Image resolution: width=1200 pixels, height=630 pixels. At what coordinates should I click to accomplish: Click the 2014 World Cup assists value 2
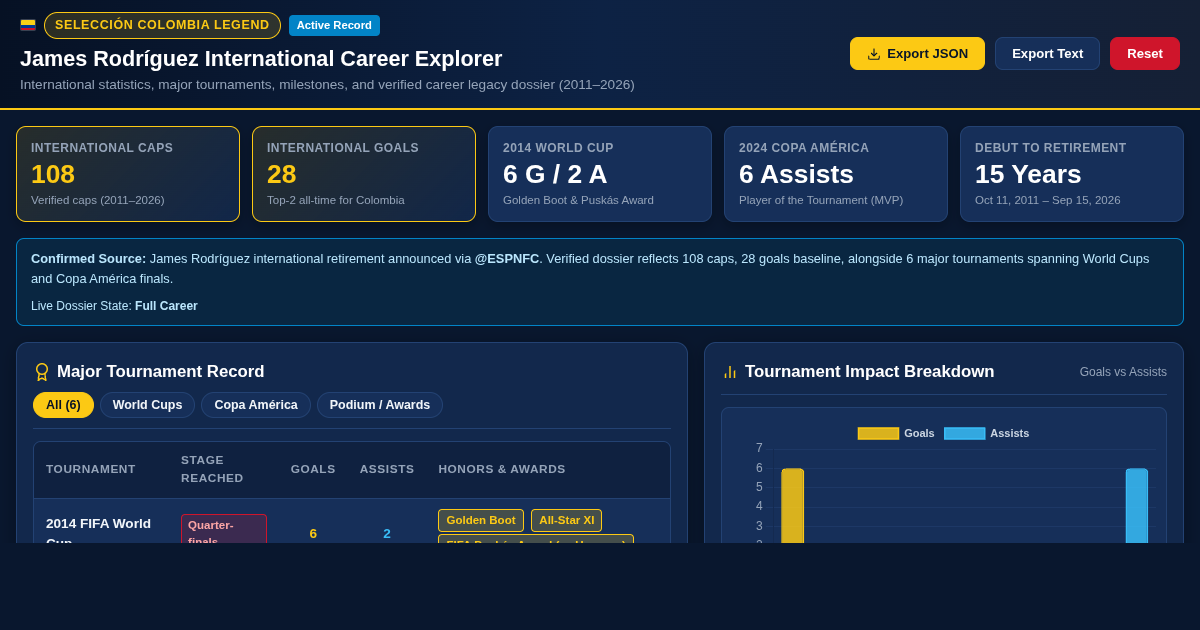click(x=387, y=533)
